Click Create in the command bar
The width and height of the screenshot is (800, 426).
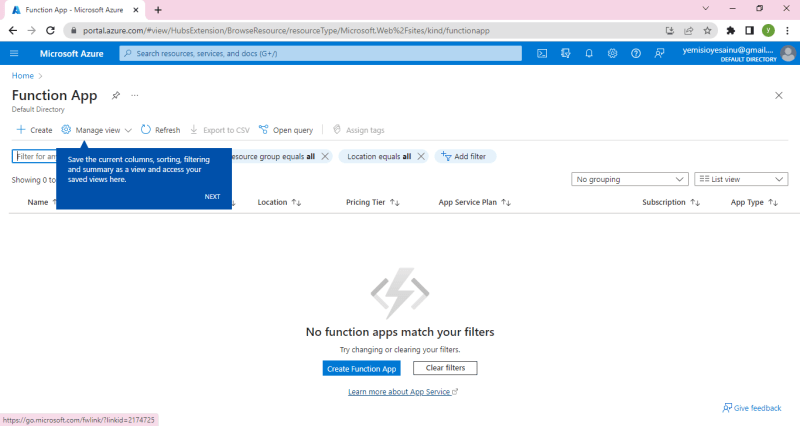34,130
